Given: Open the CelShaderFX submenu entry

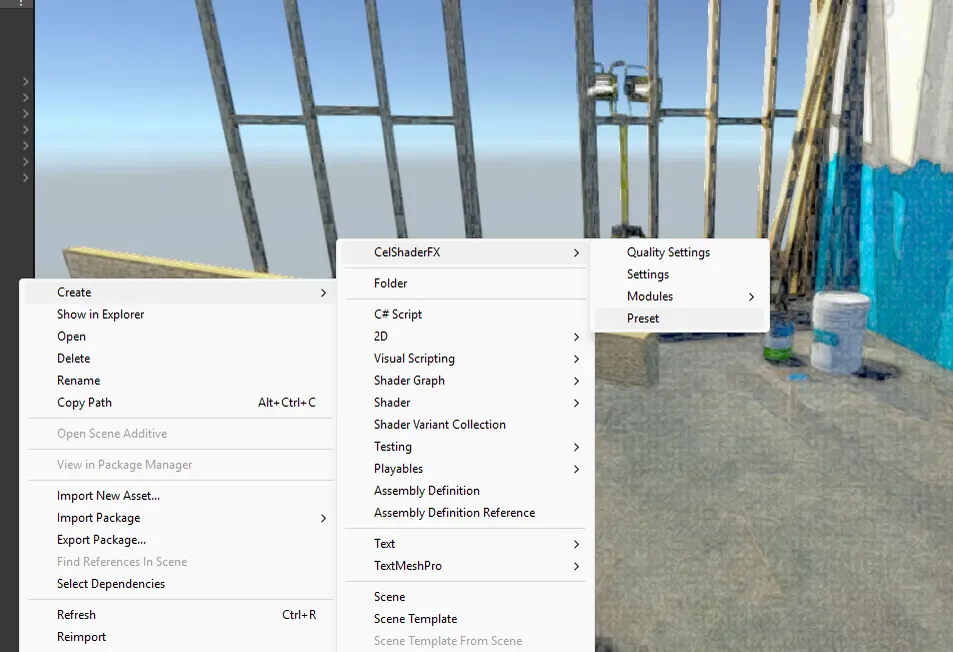Looking at the screenshot, I should pyautogui.click(x=465, y=252).
